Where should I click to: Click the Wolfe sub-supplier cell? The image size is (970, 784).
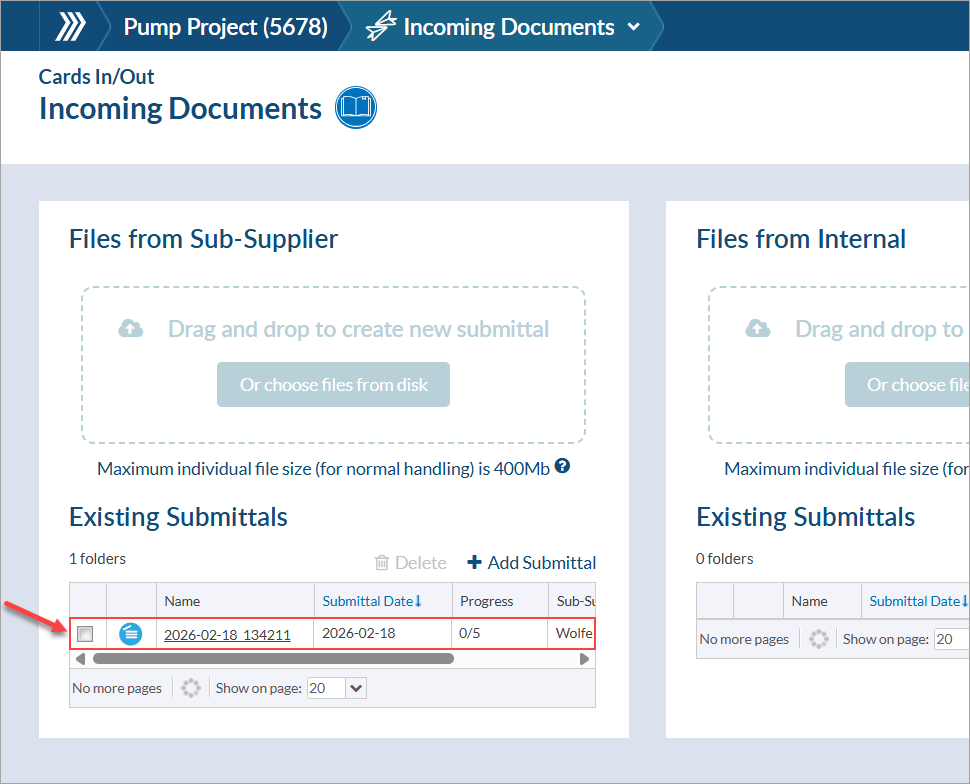[x=573, y=633]
